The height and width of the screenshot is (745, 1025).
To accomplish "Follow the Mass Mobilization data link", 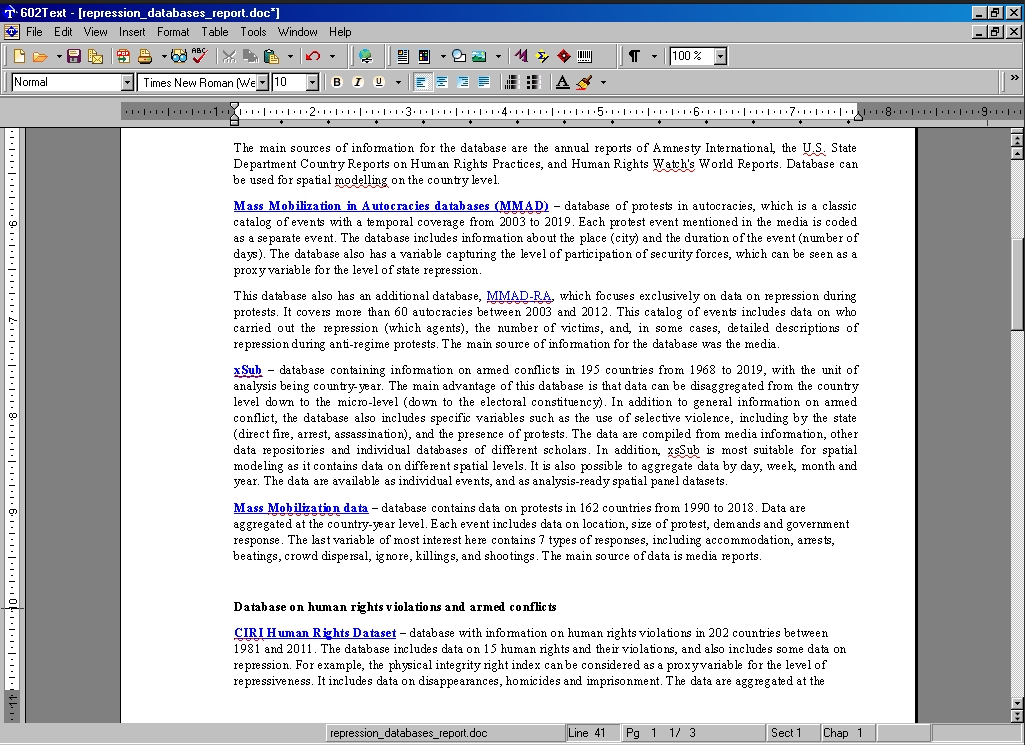I will pos(301,508).
